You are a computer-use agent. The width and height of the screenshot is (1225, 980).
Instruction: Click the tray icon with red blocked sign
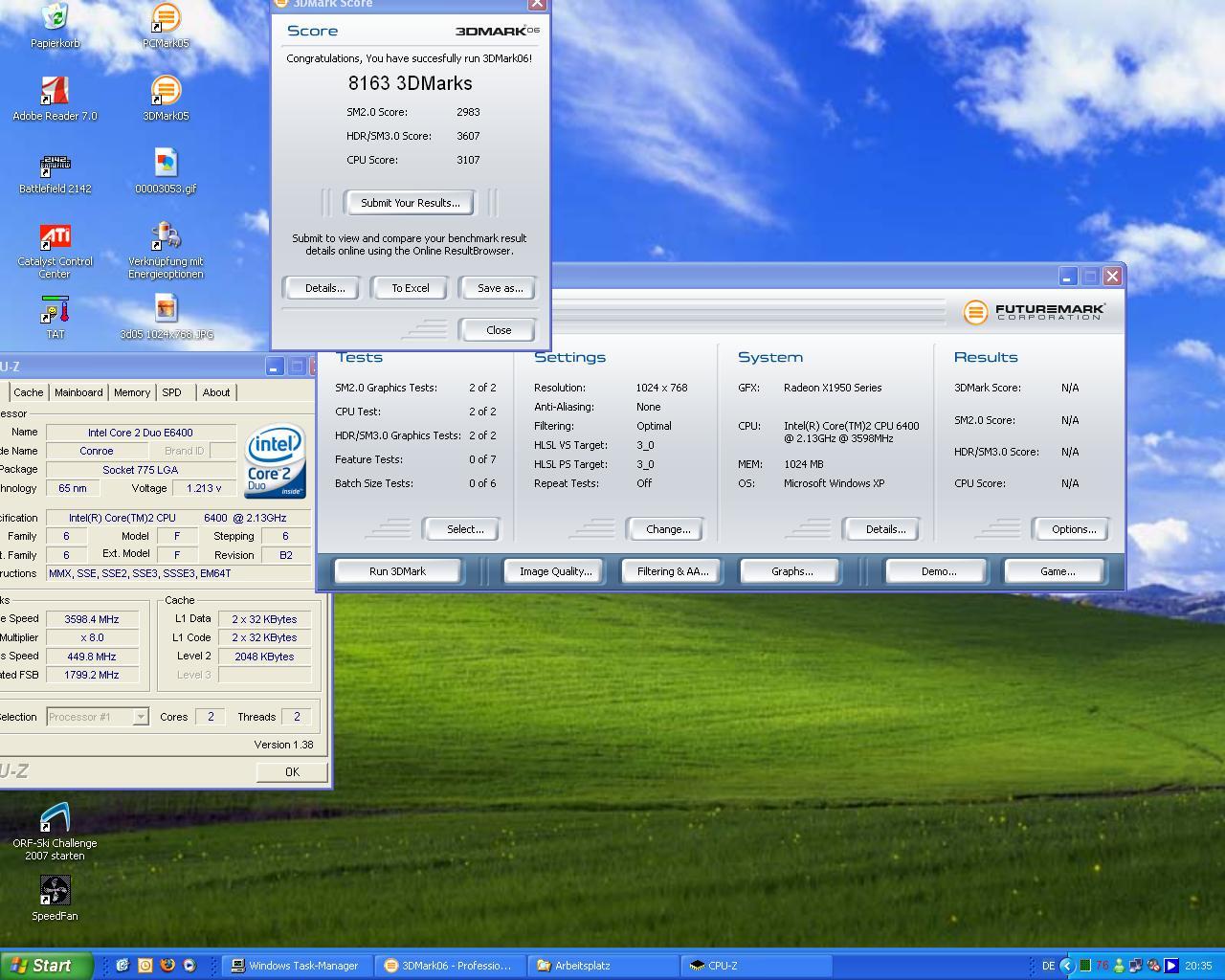tap(1153, 966)
